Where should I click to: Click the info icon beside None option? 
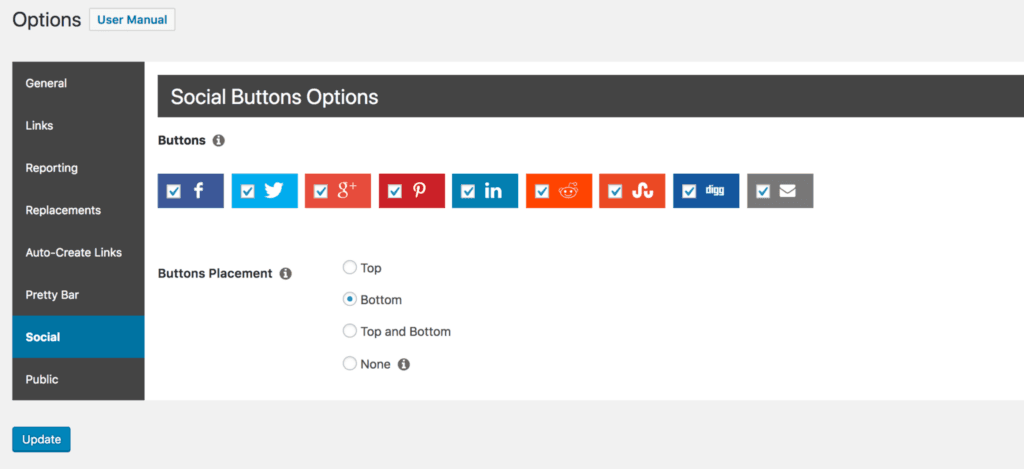pyautogui.click(x=404, y=364)
